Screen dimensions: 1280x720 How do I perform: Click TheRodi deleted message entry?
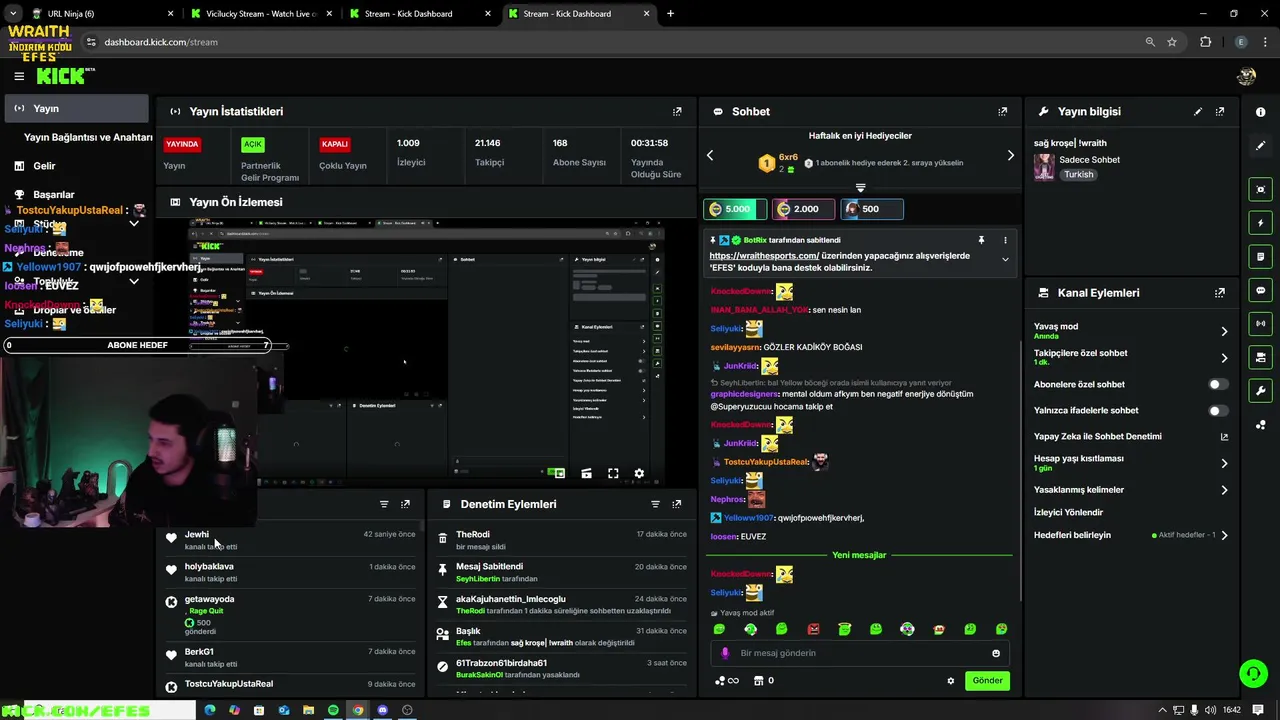(563, 540)
